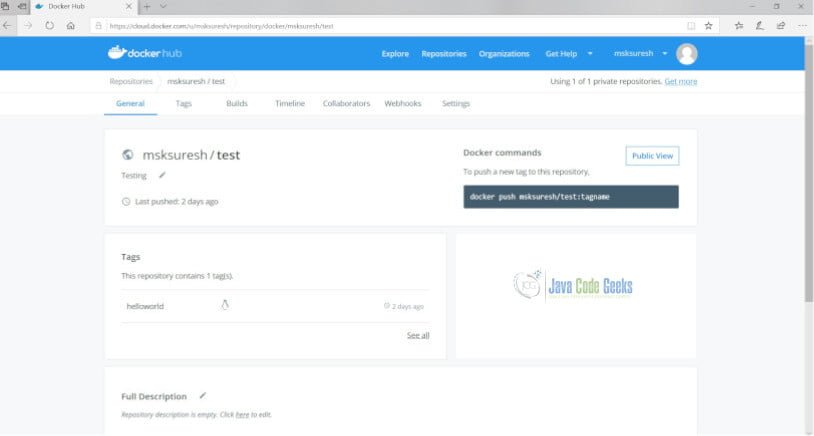The height and width of the screenshot is (436, 814).
Task: Click the helloworld tag name
Action: coord(145,306)
